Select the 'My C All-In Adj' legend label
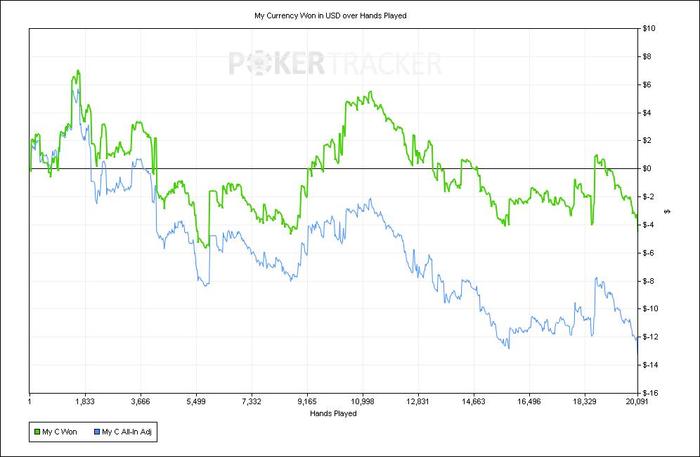This screenshot has width=700, height=457. coord(127,432)
